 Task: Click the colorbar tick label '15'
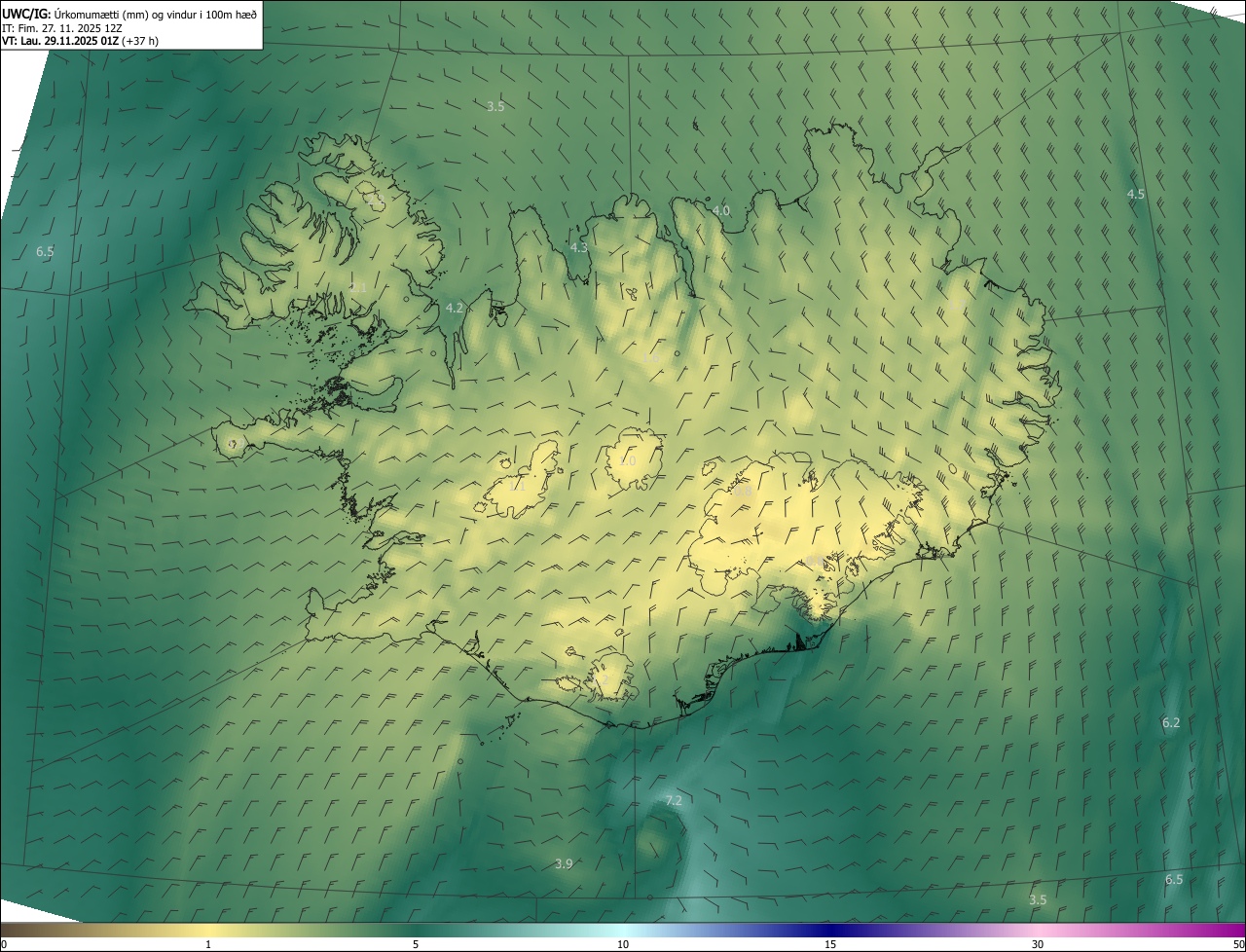(830, 944)
